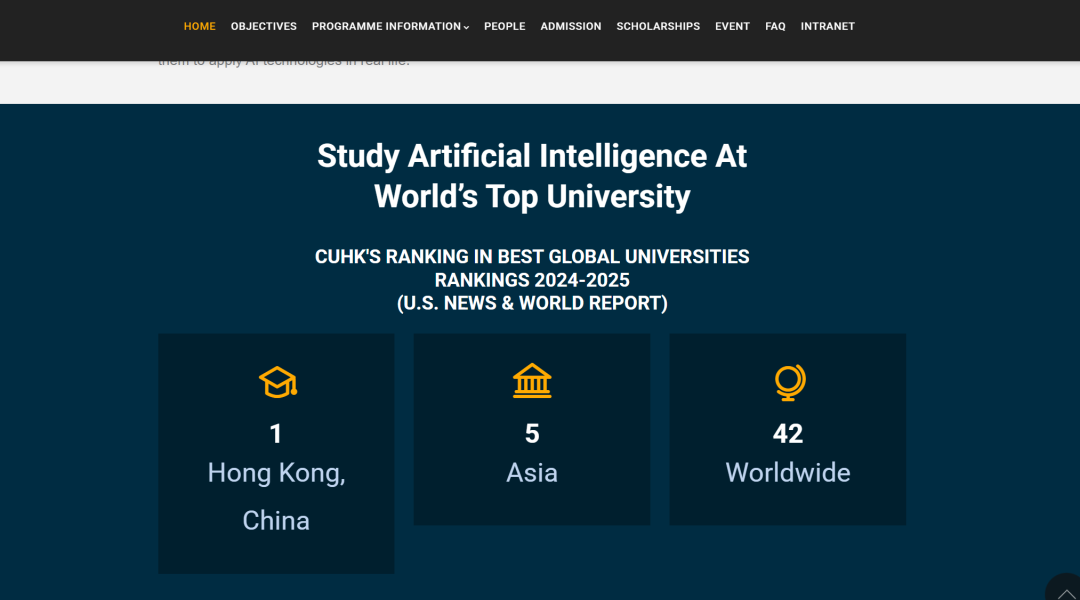Expand the Programme Information dropdown chevron
This screenshot has height=600, width=1080.
466,27
